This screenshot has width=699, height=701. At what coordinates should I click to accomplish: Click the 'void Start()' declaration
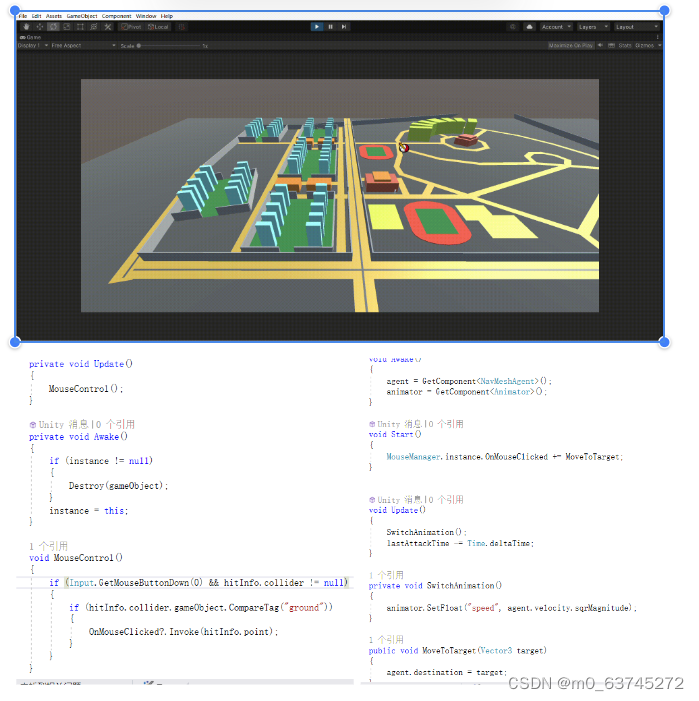(395, 435)
